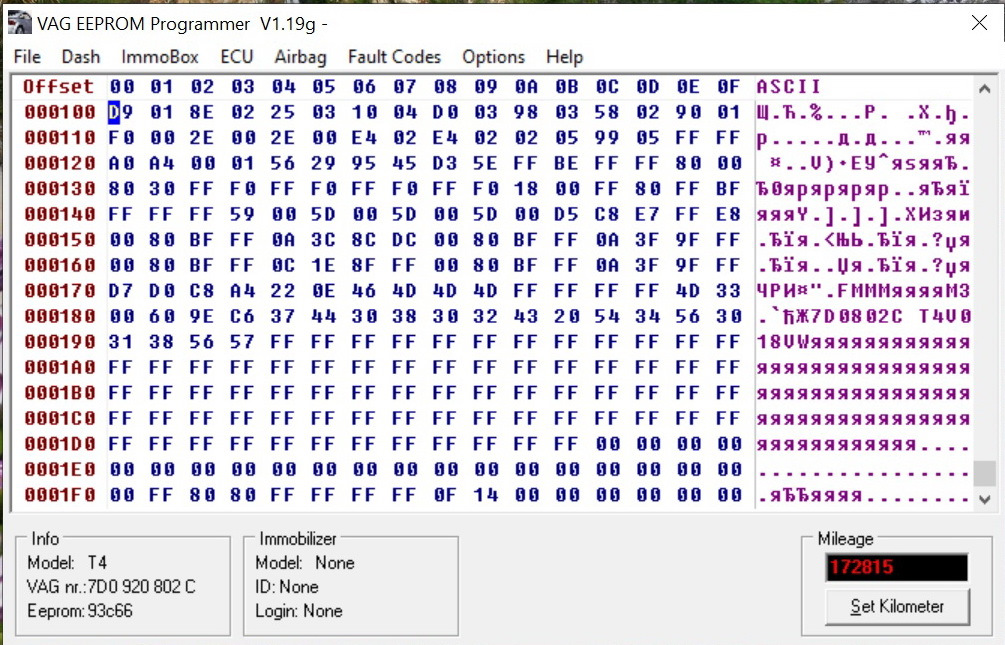1005x645 pixels.
Task: Open the Airbag menu
Action: click(300, 57)
